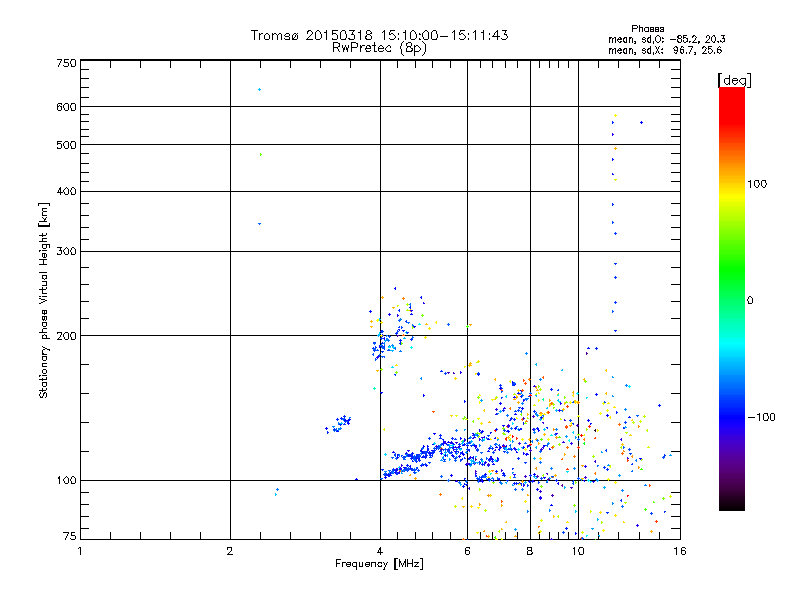Click the y-axis tick label '100'

pyautogui.click(x=66, y=480)
